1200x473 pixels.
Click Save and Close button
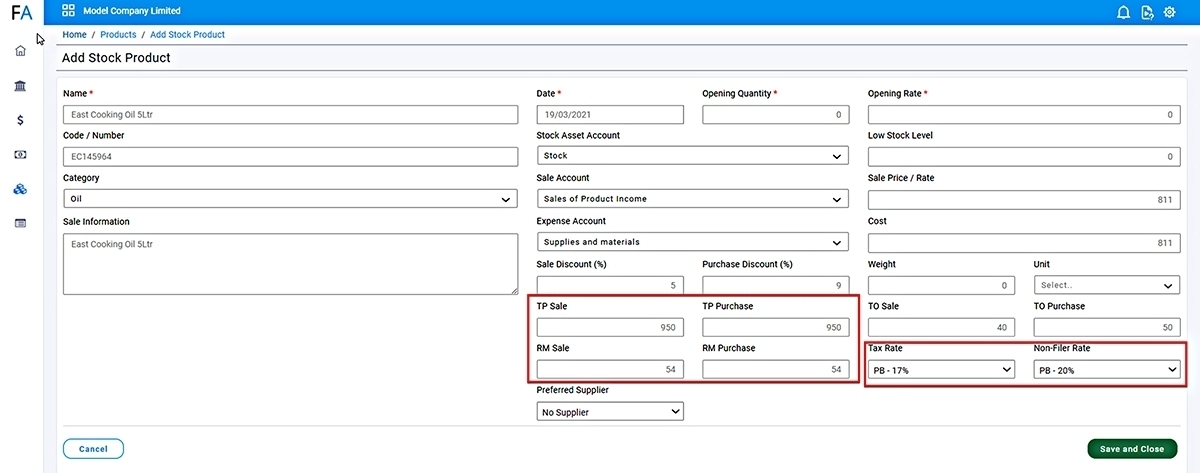click(x=1132, y=449)
